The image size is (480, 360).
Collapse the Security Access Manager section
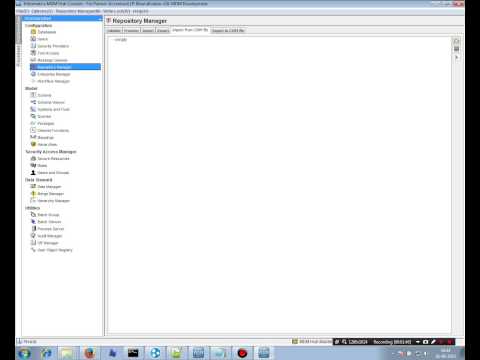coord(51,152)
